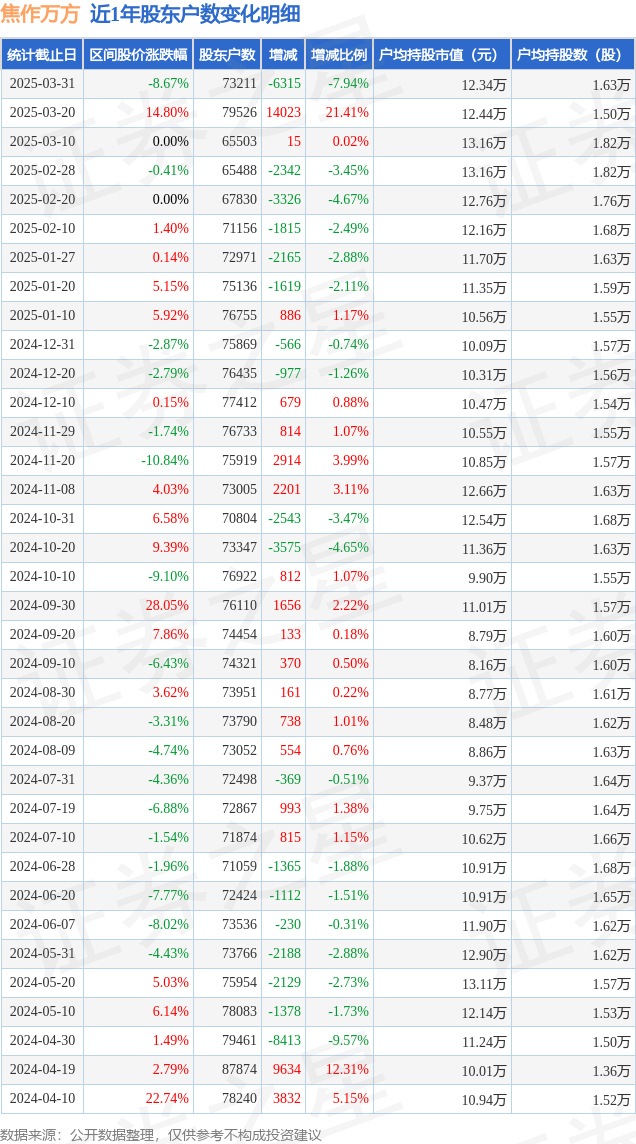Screen dimensions: 636x1144
Task: Click the 户均持股市值（元） column header
Action: click(442, 55)
